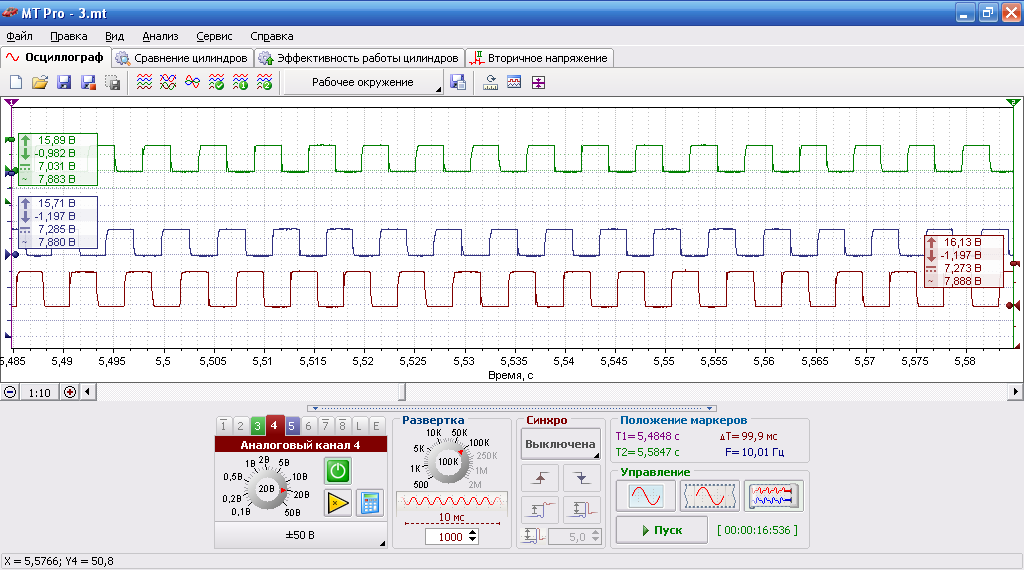
Task: Click the left scroll arrow of the timeline
Action: [88, 392]
